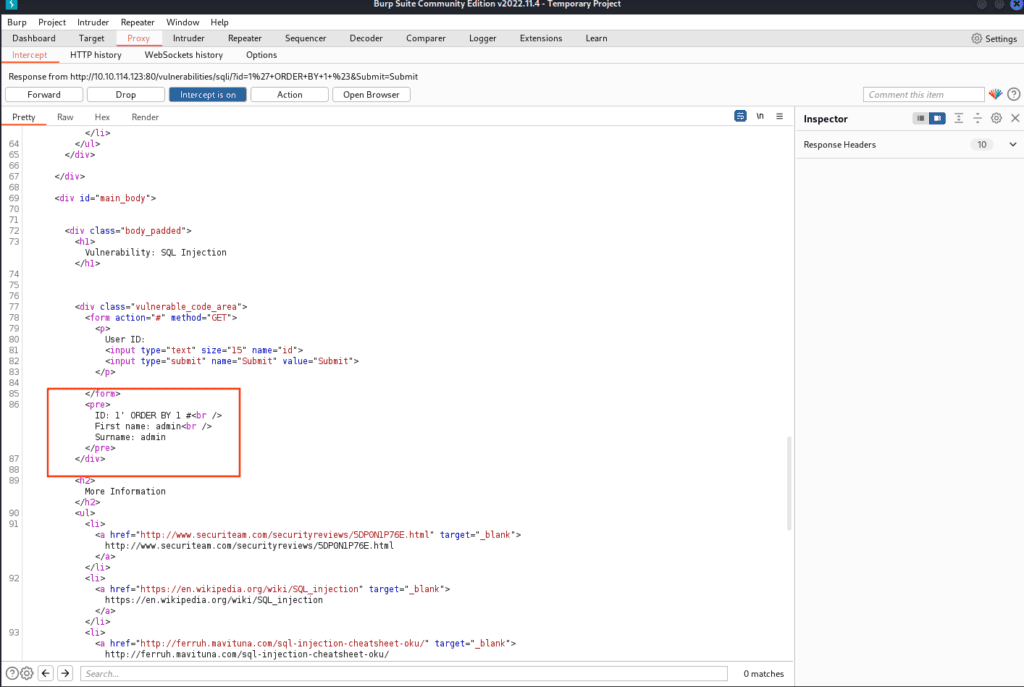Switch to the Dashboard tab
The width and height of the screenshot is (1024, 687).
click(x=34, y=39)
